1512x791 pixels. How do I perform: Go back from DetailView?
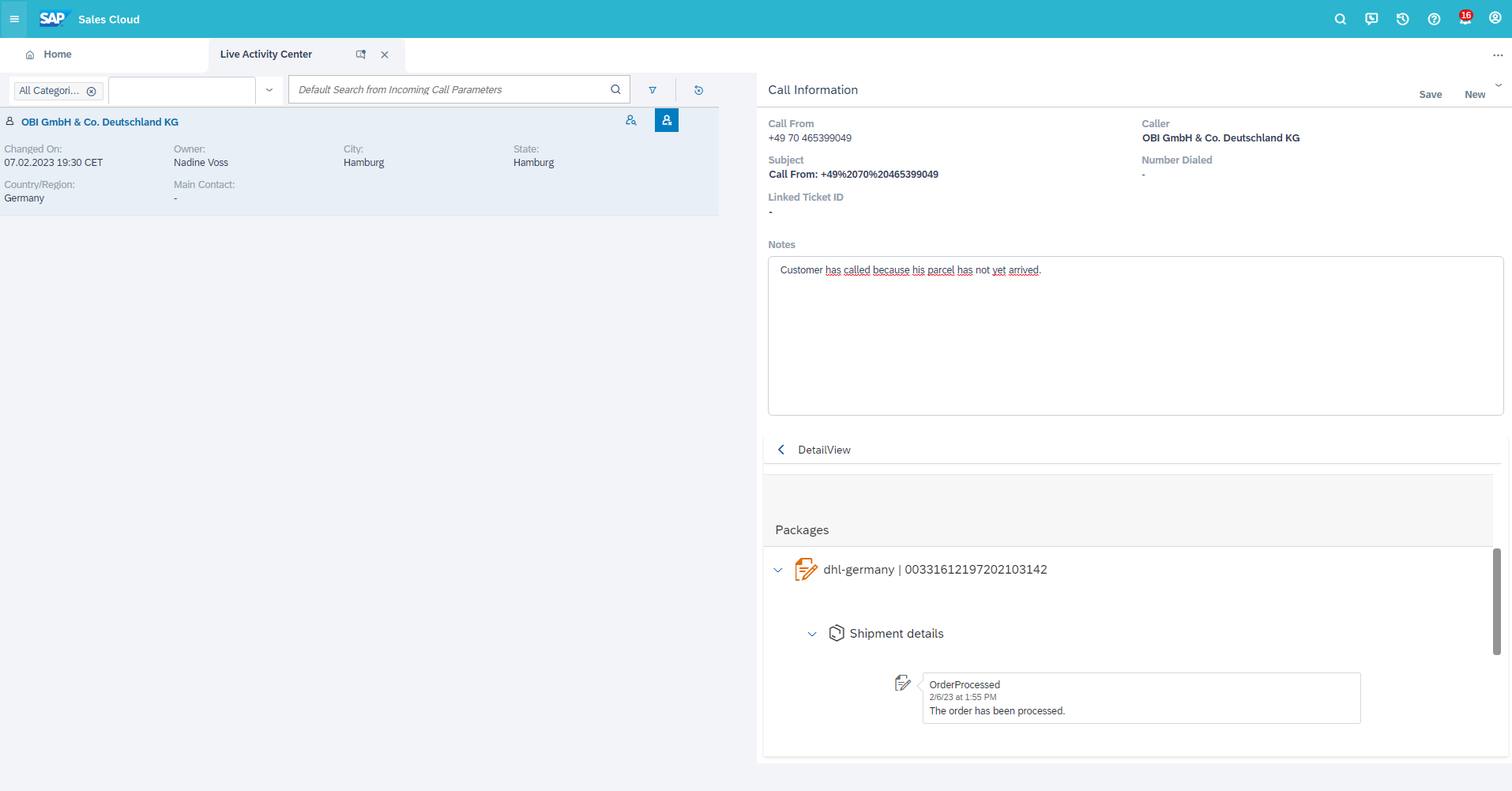781,450
